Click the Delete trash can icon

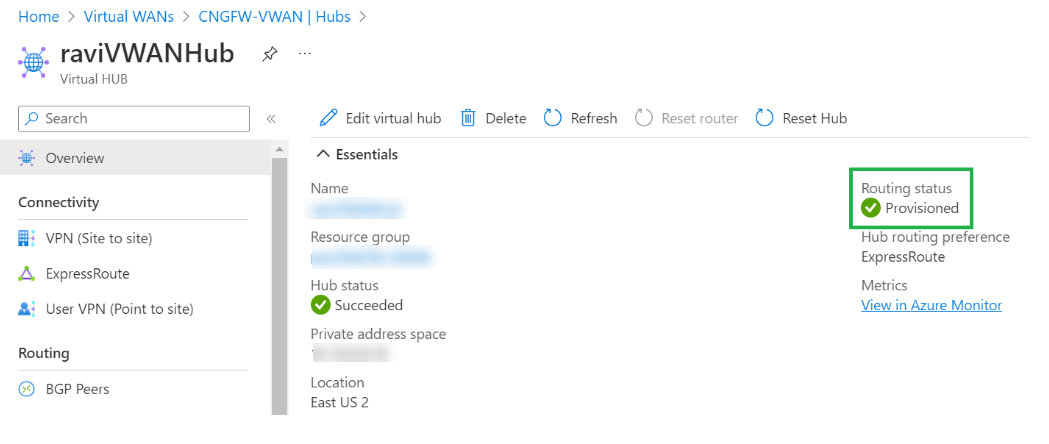pyautogui.click(x=467, y=118)
